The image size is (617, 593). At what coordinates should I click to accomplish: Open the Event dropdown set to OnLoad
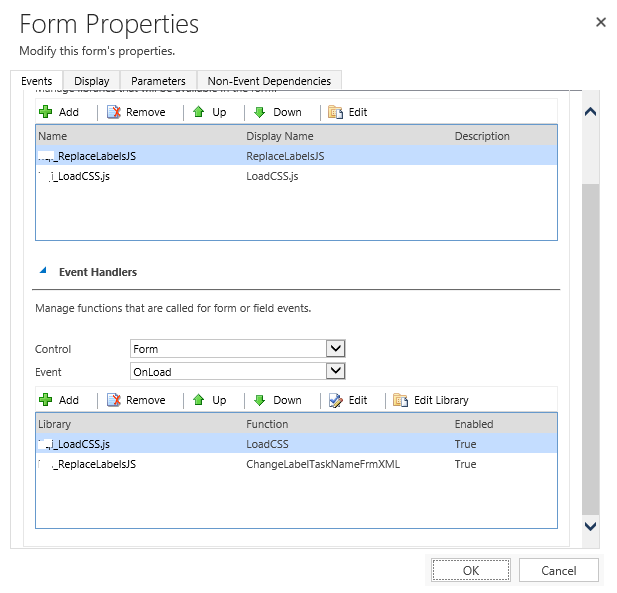click(336, 371)
